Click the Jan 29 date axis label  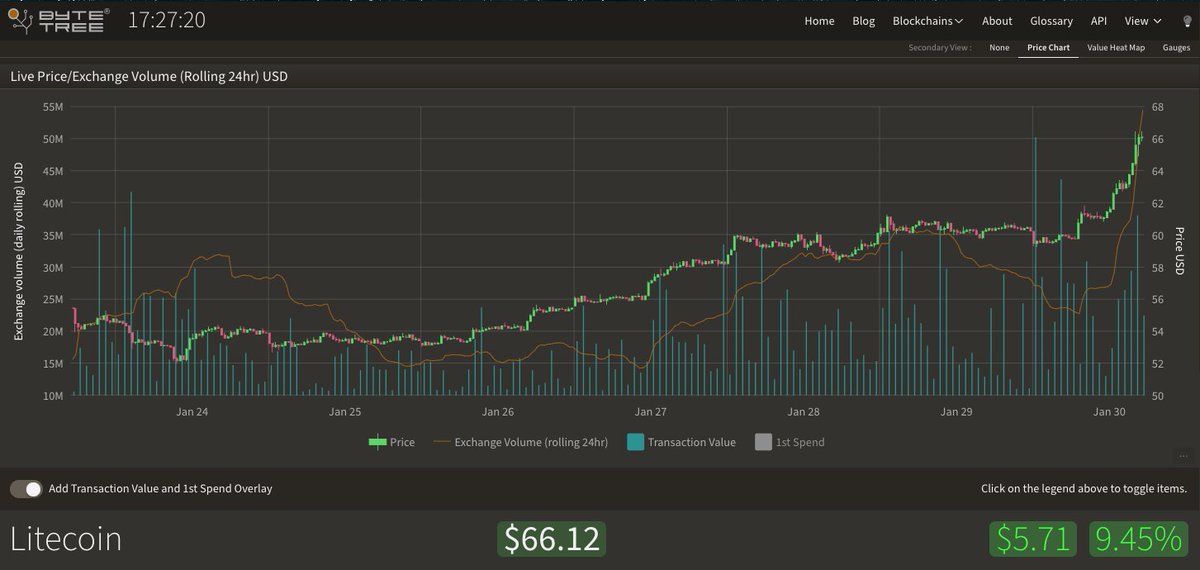point(957,411)
